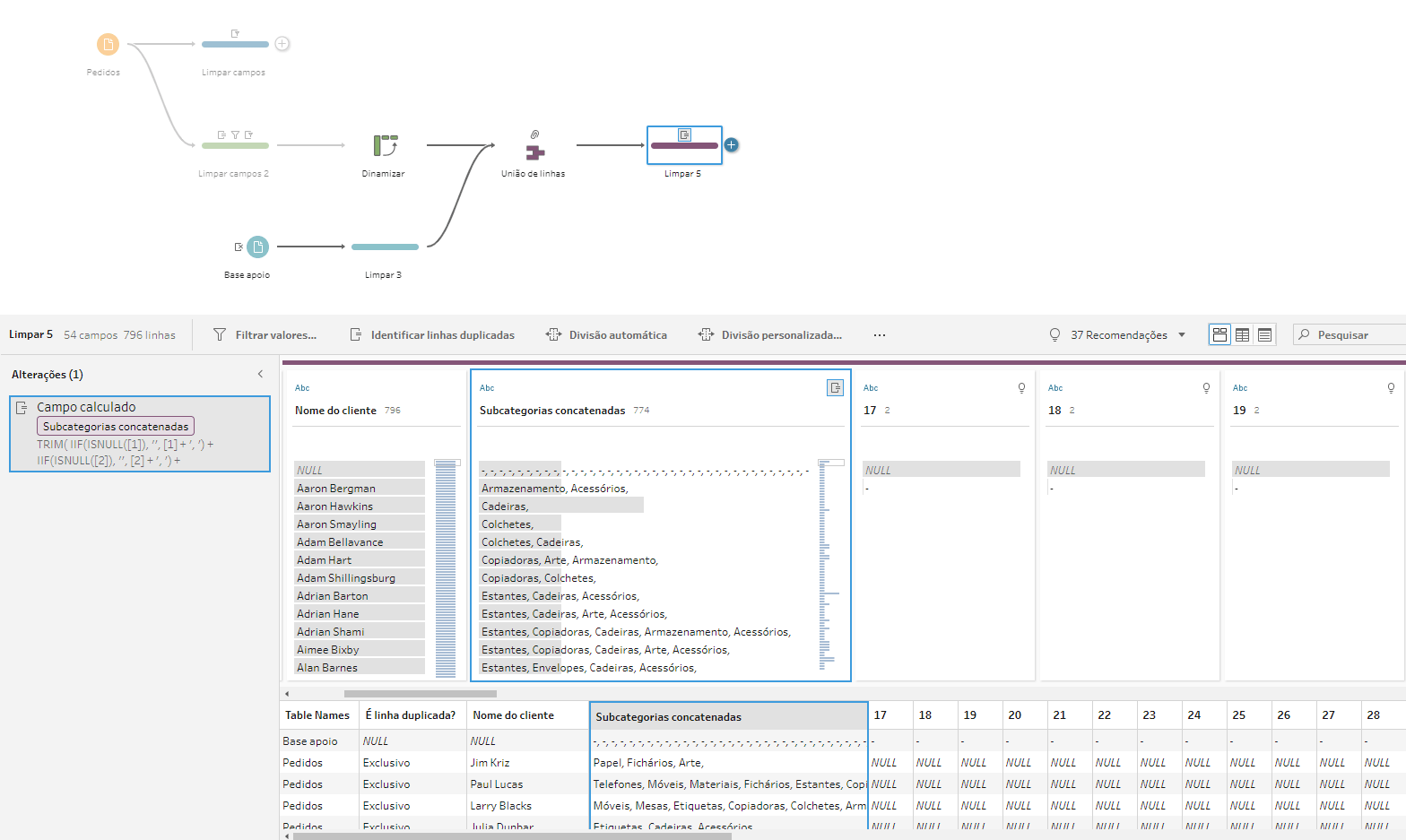Click the profile pane horizontal scrollbar
The width and height of the screenshot is (1406, 840).
(x=420, y=694)
